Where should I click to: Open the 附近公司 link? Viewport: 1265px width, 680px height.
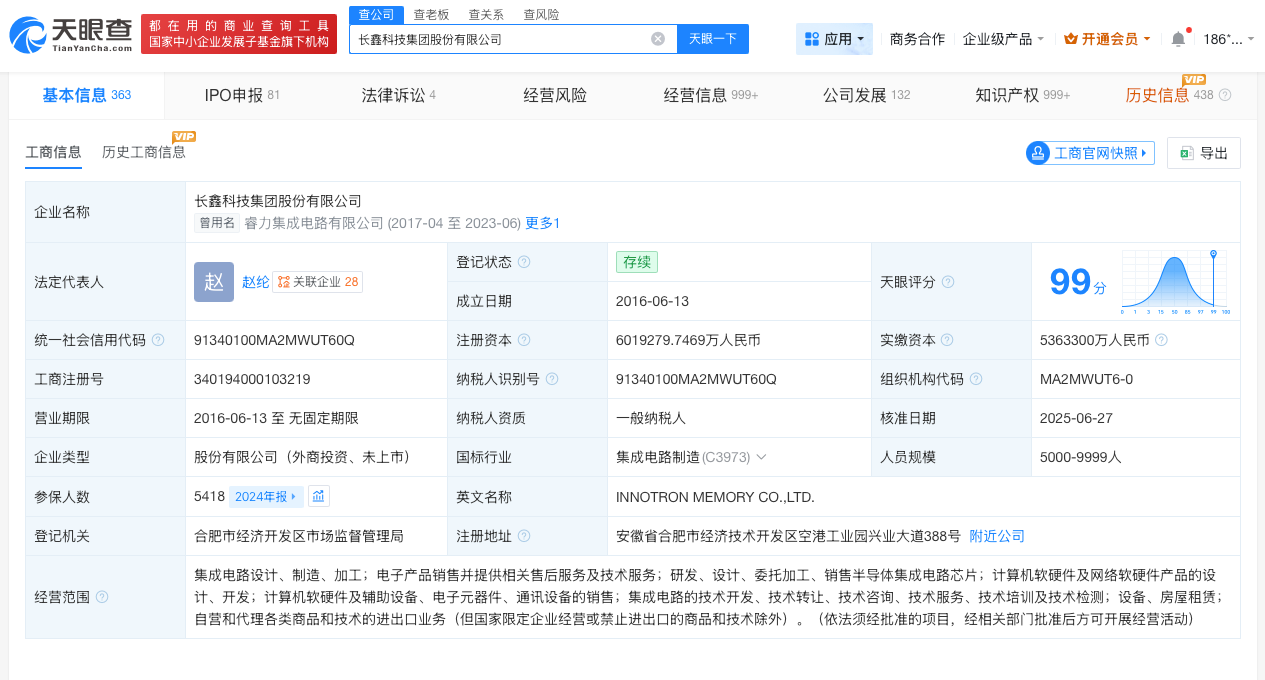(x=997, y=536)
